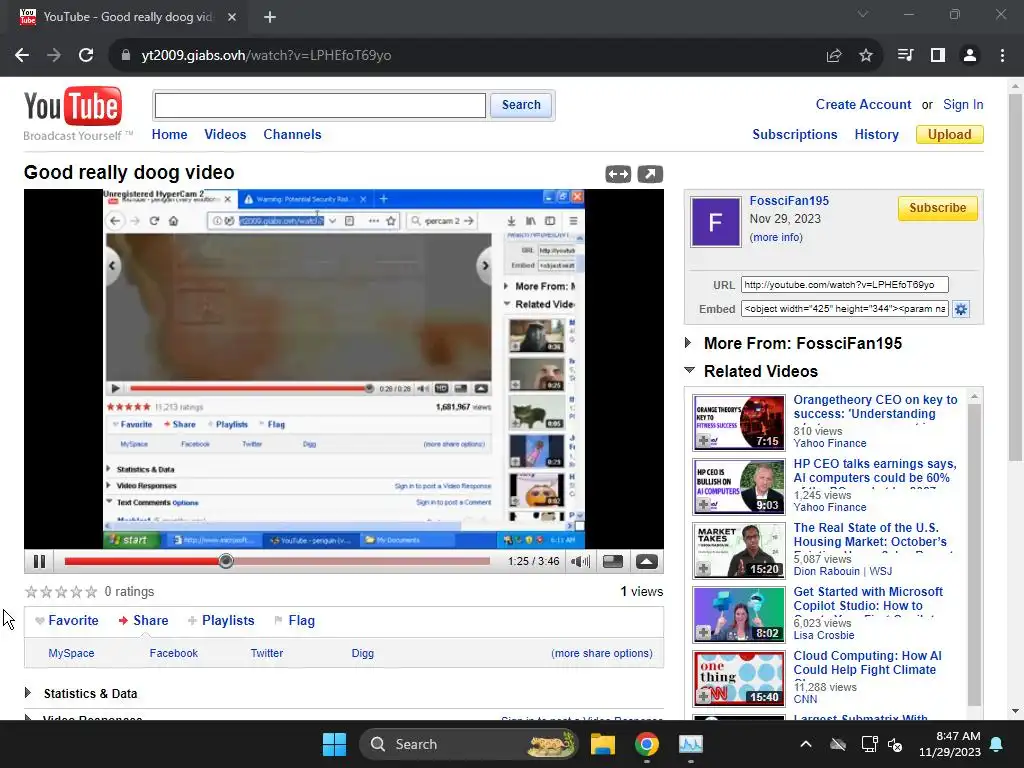1024x768 pixels.
Task: Open File Explorer from the taskbar
Action: [x=603, y=744]
